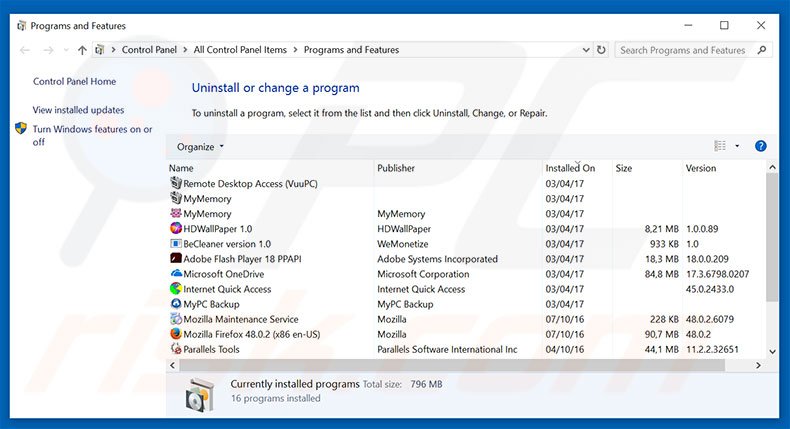Click the Adobe Flash Player 18 PPAPI icon
Image resolution: width=790 pixels, height=429 pixels.
pos(176,259)
